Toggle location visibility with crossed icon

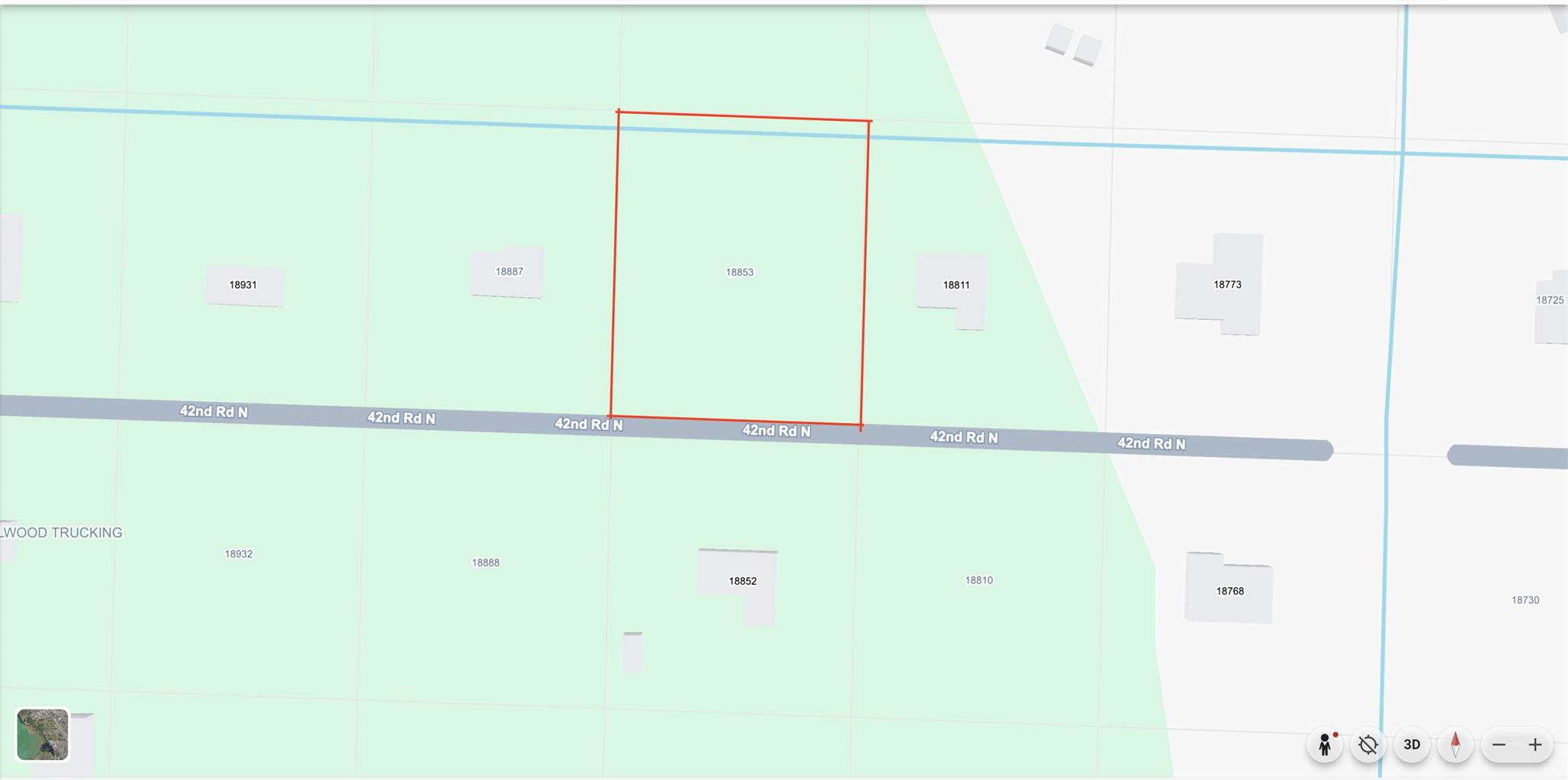click(1367, 744)
